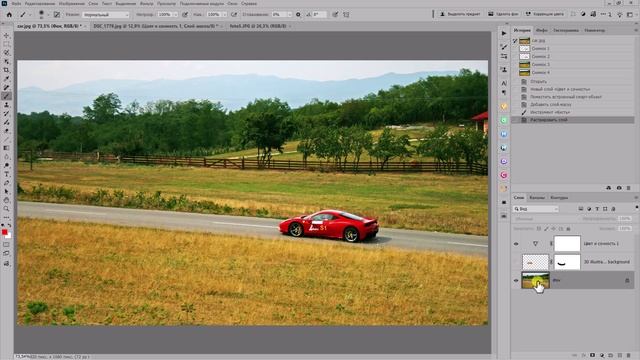Click the Выделить предмет button

(x=460, y=14)
